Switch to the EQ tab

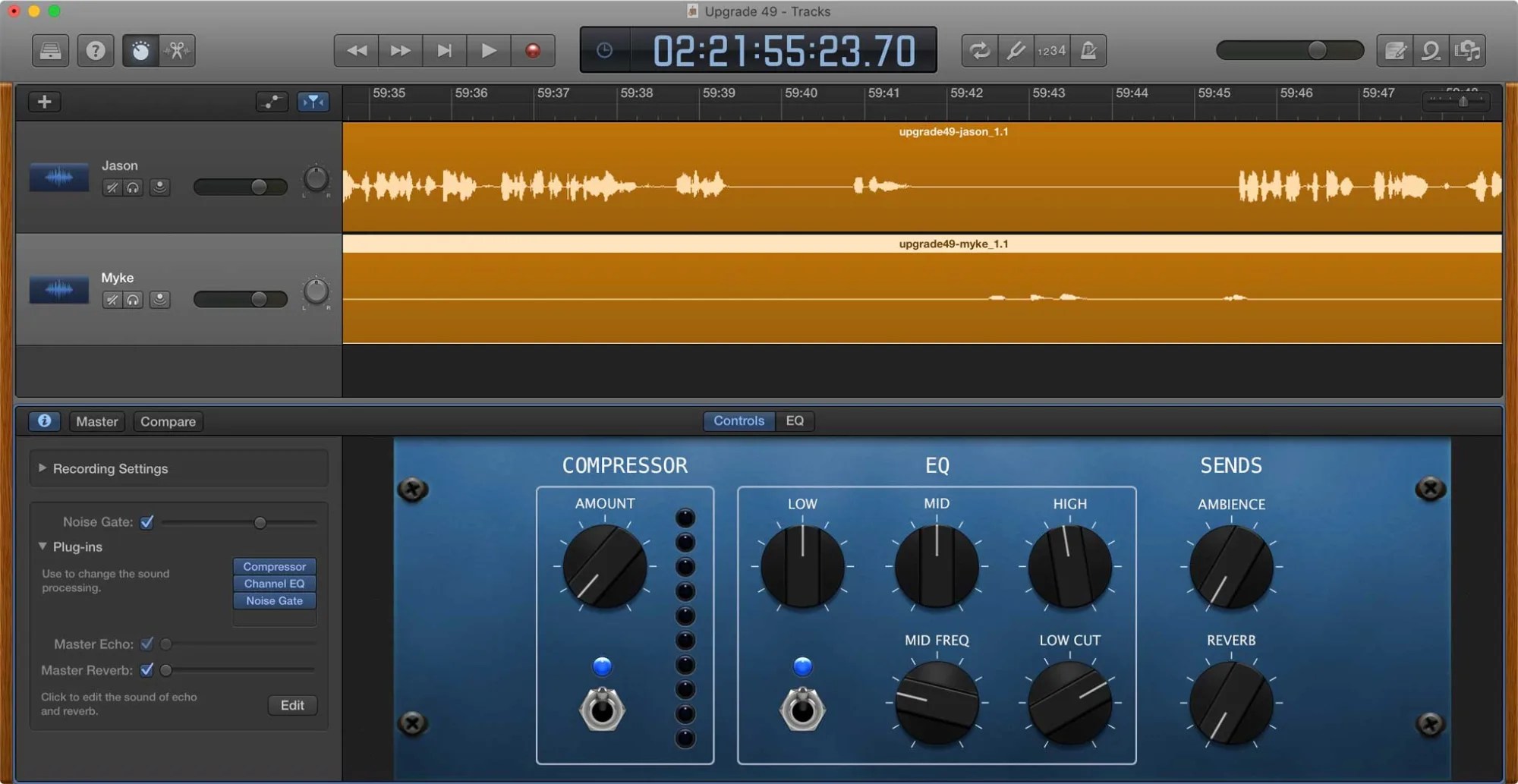tap(795, 420)
